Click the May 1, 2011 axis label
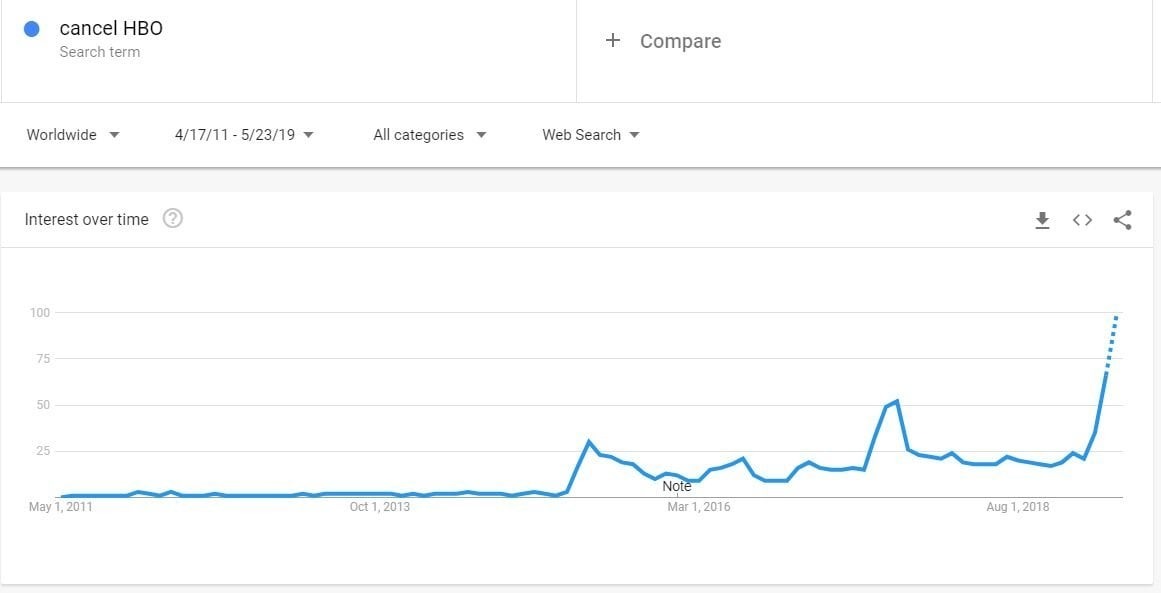Image resolution: width=1161 pixels, height=593 pixels. pyautogui.click(x=60, y=507)
